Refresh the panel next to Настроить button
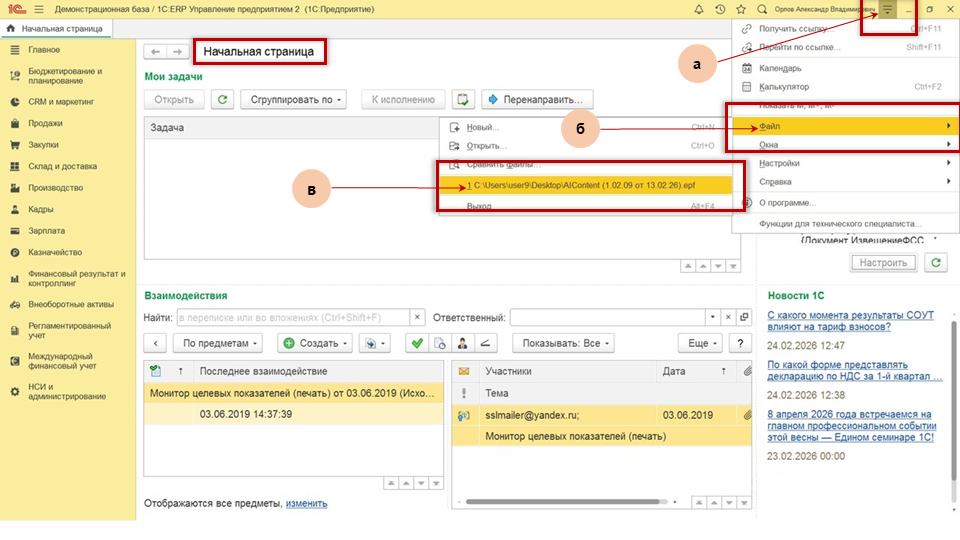This screenshot has height=540, width=960. [x=936, y=263]
